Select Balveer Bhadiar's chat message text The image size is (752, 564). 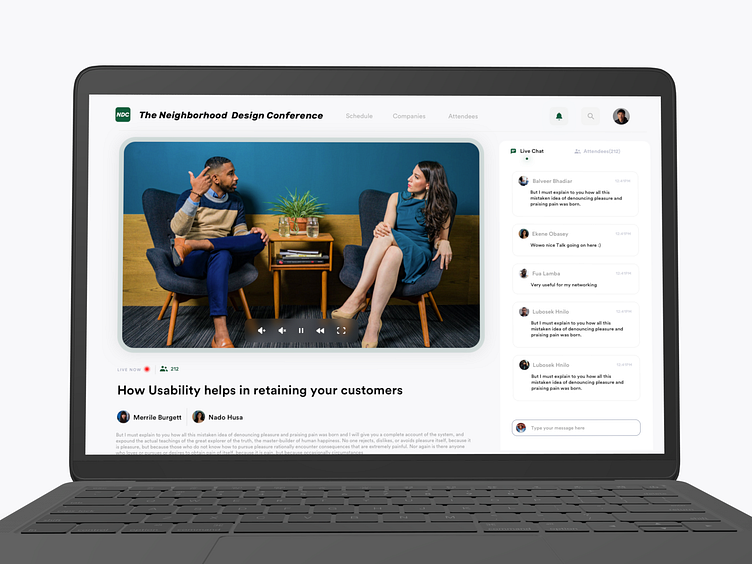[576, 198]
